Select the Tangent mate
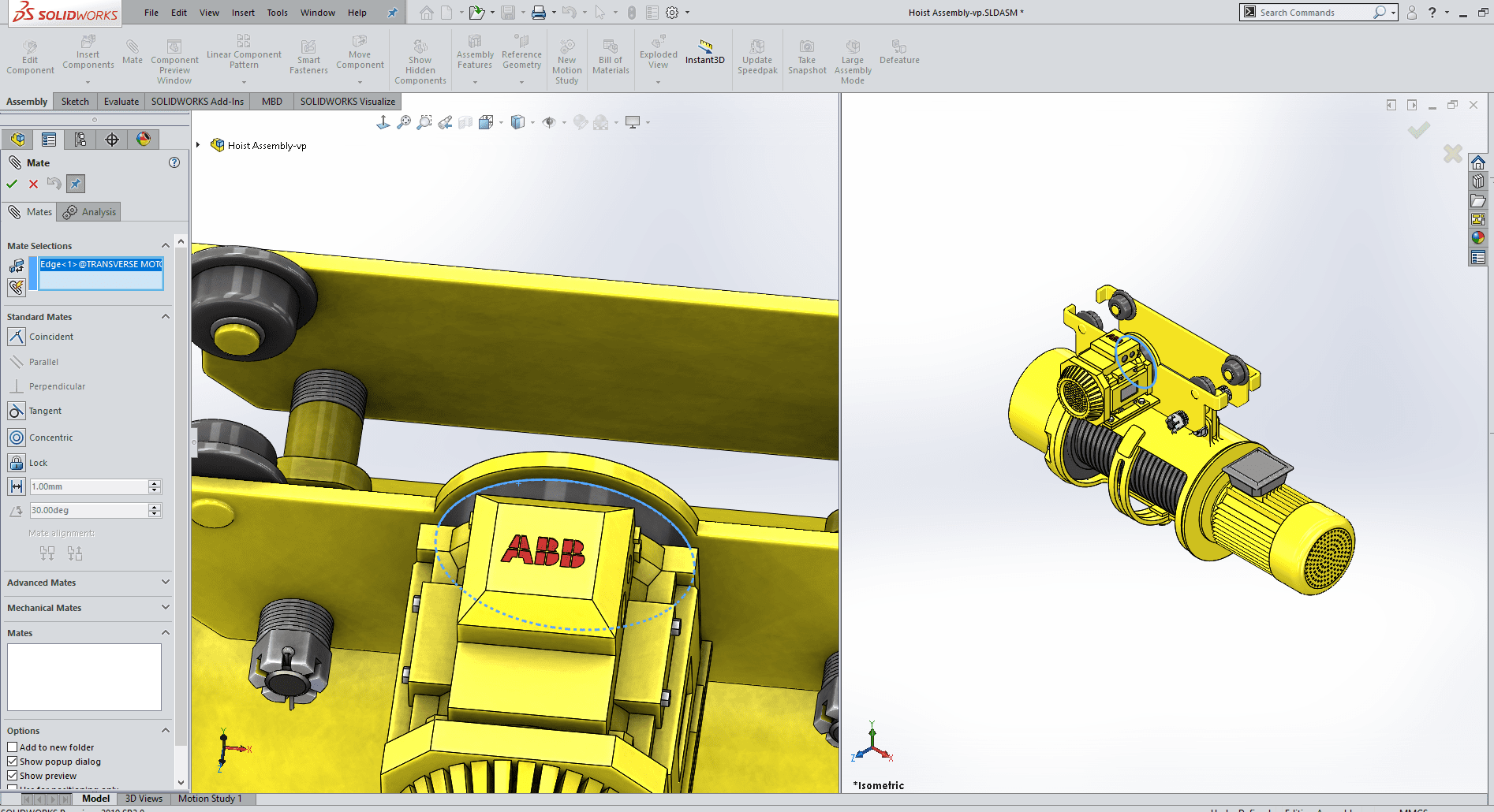The image size is (1494, 812). (17, 411)
